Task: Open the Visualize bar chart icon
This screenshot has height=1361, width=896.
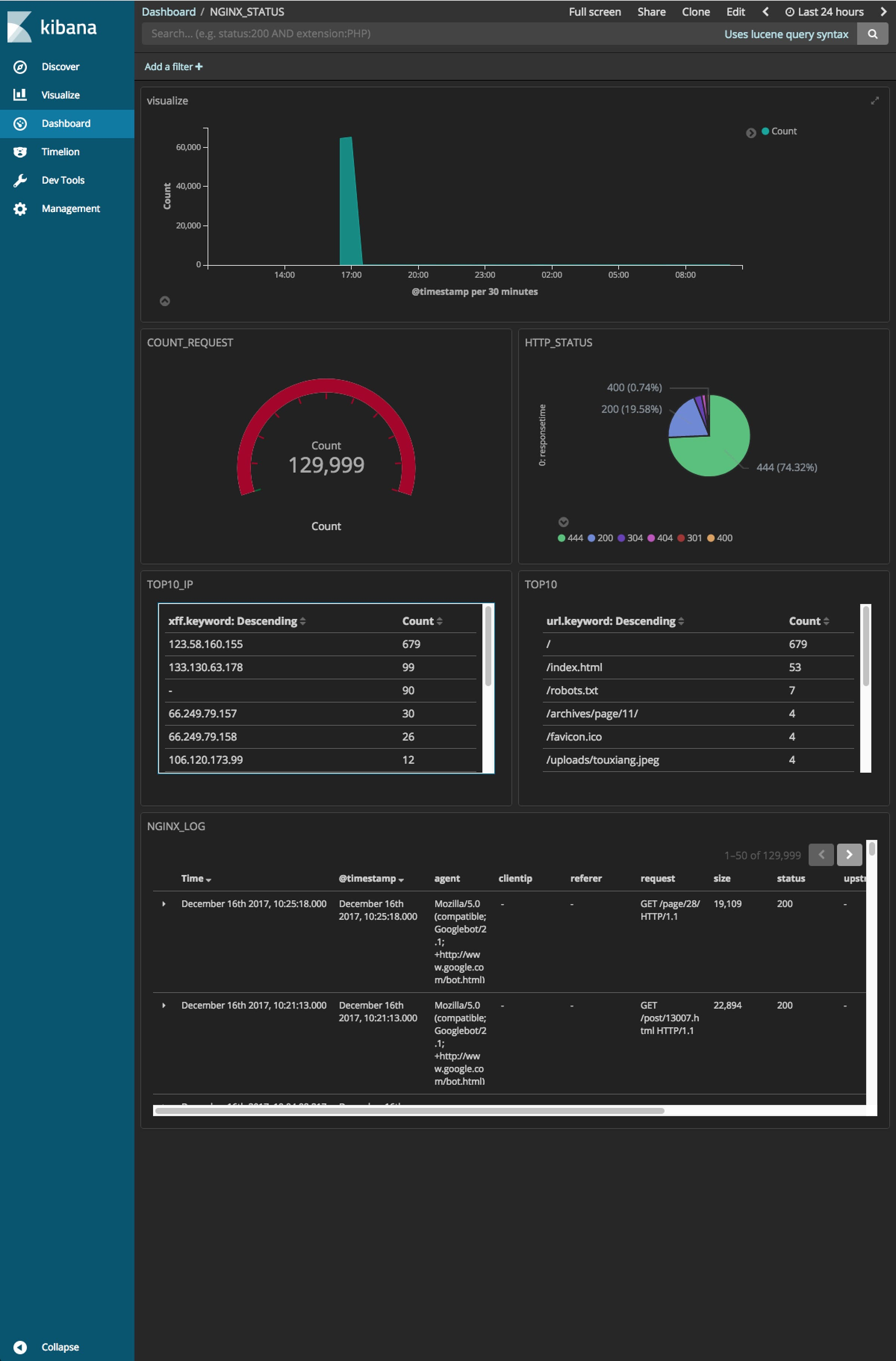Action: (20, 95)
